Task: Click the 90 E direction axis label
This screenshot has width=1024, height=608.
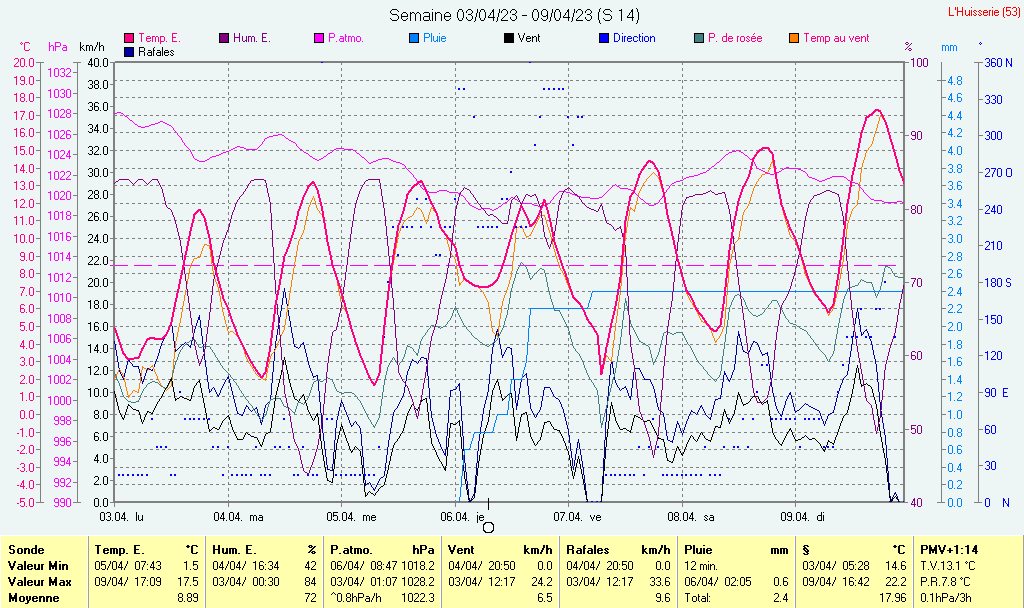Action: click(x=997, y=392)
